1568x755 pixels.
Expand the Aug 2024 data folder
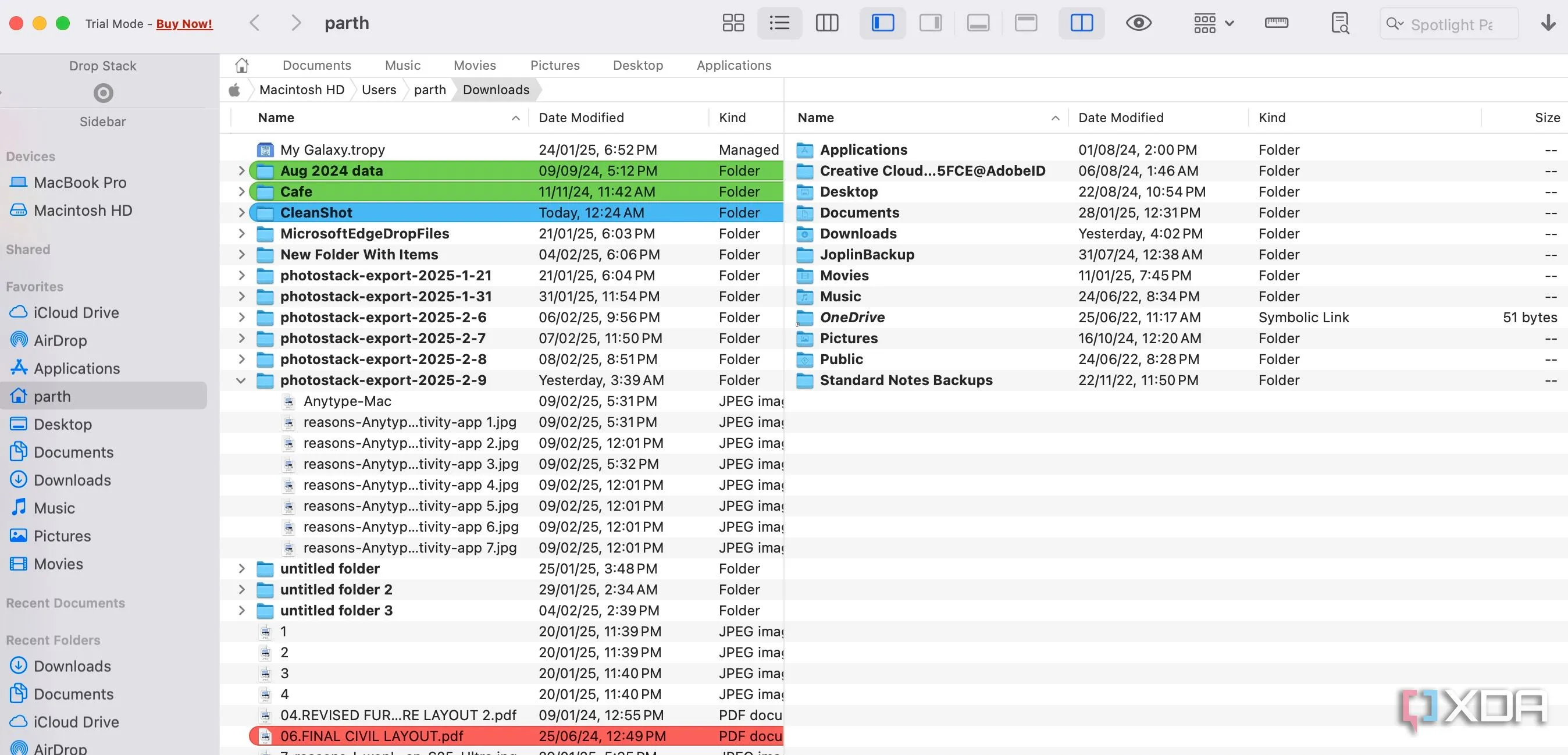pyautogui.click(x=241, y=171)
